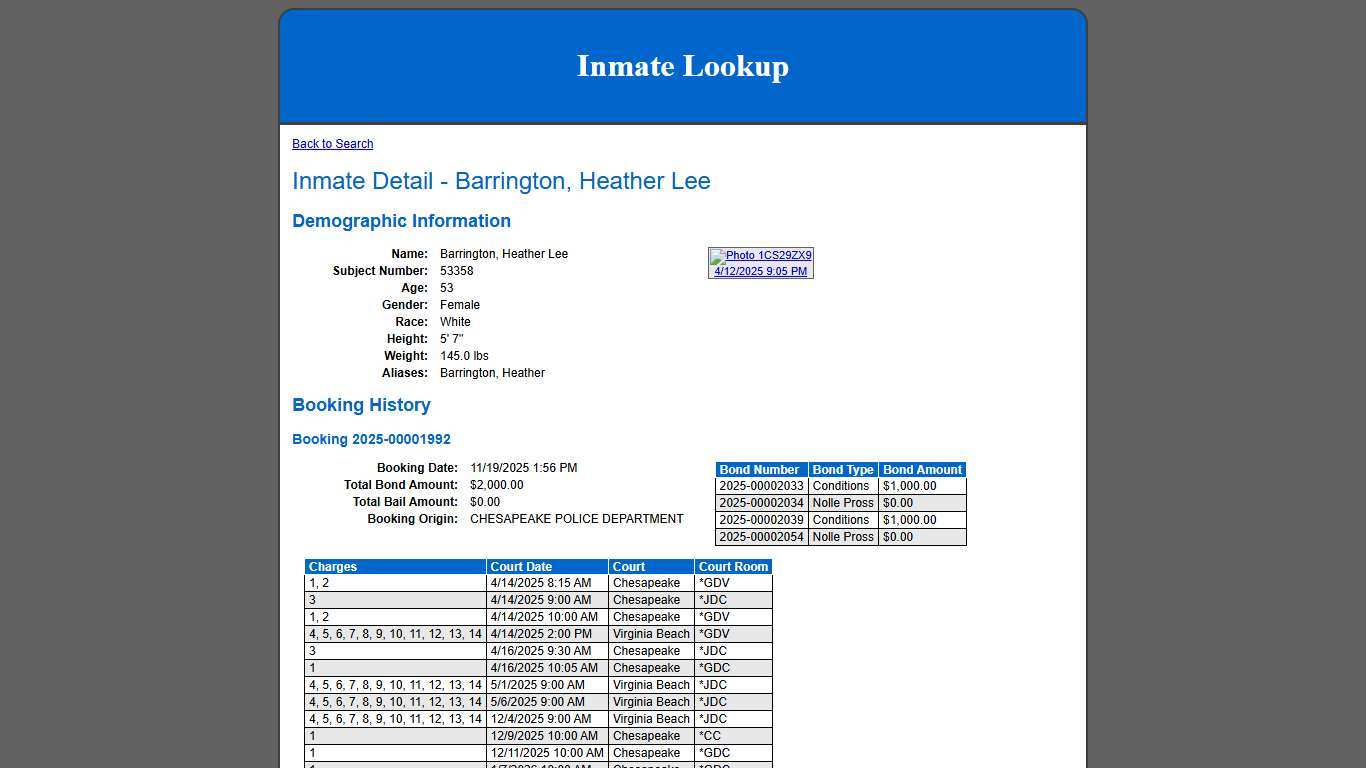
Task: Click the Virginia Beach *GDV court row
Action: 651,634
